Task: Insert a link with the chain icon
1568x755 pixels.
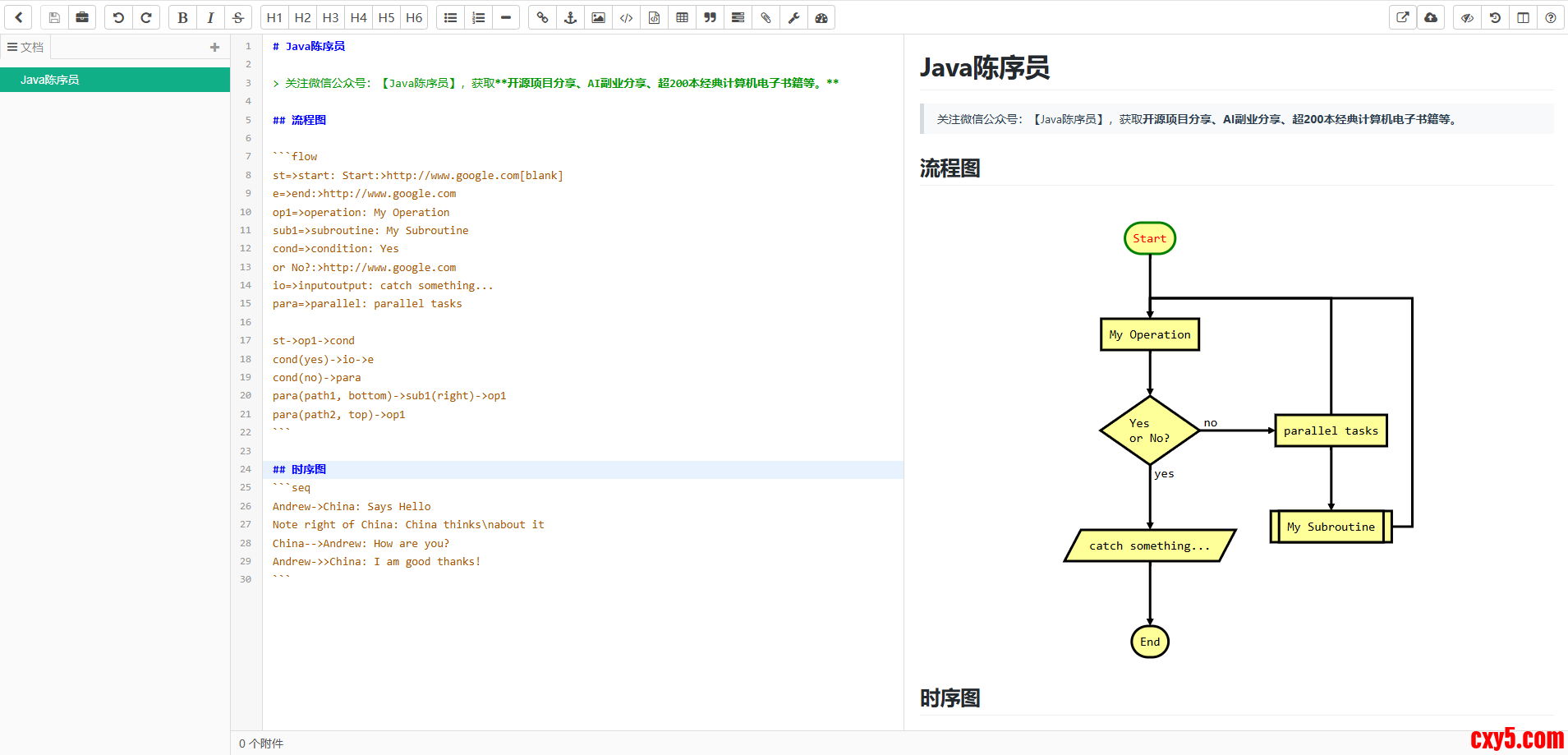Action: tap(542, 17)
